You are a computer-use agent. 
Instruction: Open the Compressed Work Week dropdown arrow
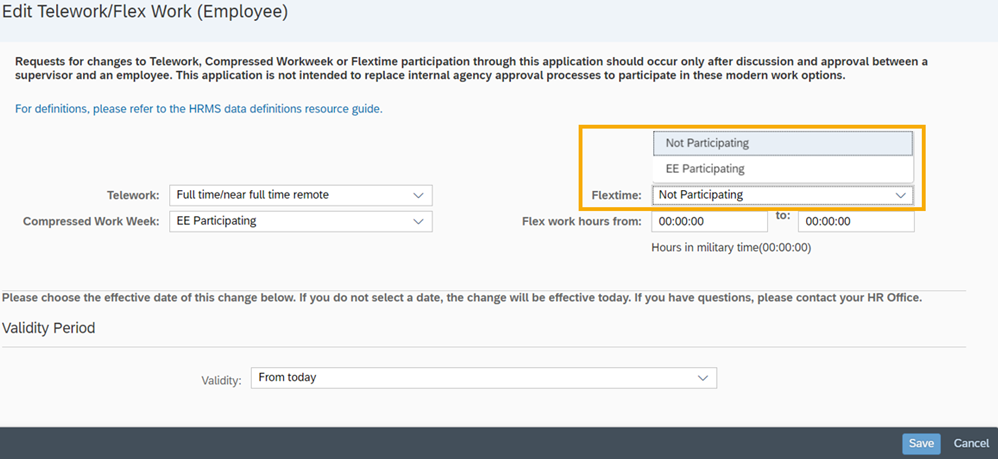(x=418, y=221)
